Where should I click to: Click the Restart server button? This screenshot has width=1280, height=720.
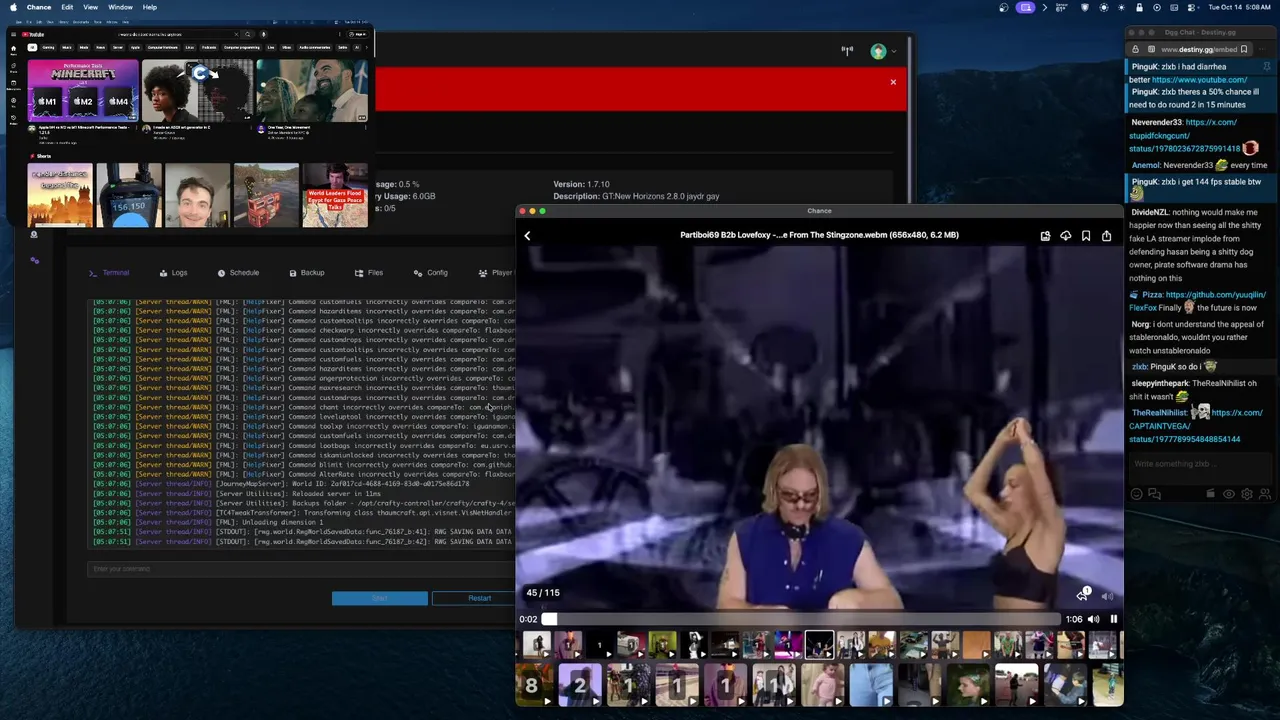pos(479,598)
